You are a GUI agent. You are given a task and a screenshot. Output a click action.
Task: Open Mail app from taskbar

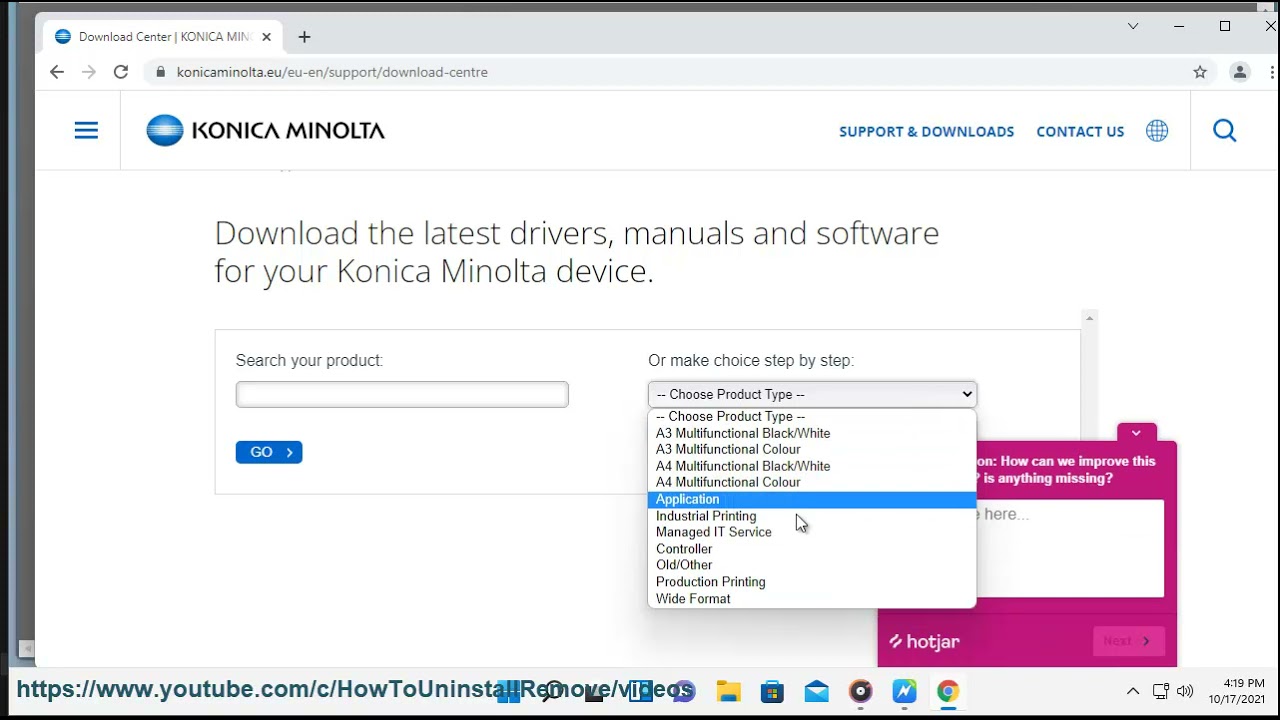[x=816, y=691]
